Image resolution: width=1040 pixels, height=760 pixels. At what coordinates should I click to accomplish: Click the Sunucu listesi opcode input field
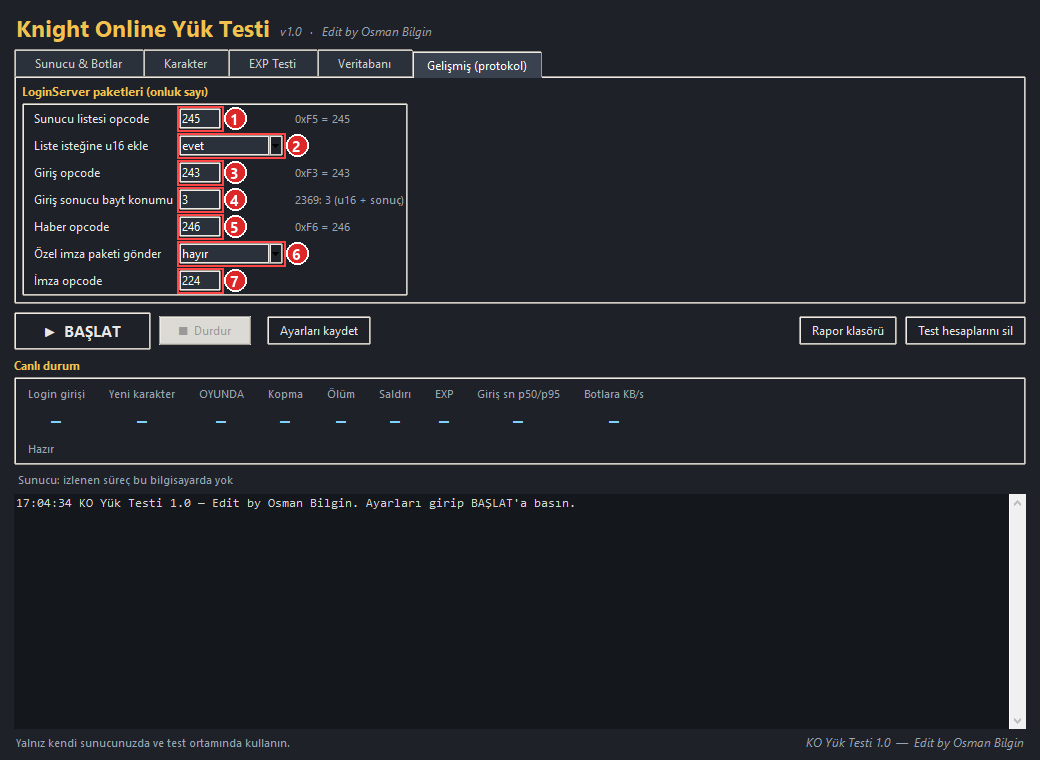200,119
